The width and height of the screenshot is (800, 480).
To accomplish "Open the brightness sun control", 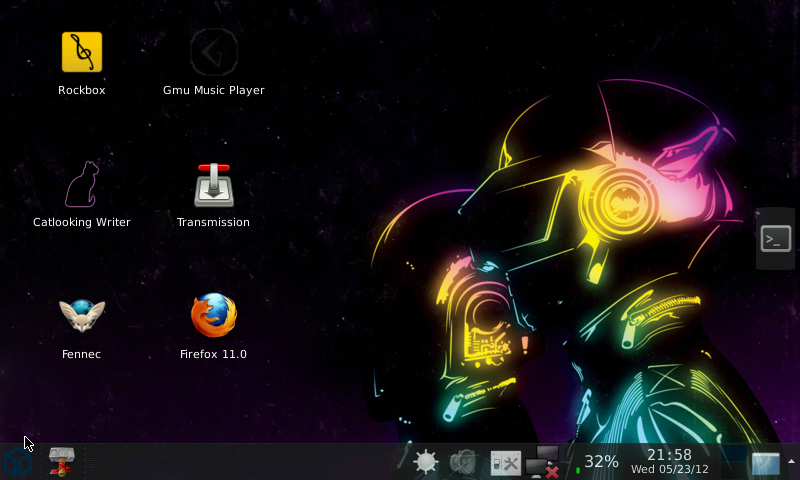I will click(426, 462).
